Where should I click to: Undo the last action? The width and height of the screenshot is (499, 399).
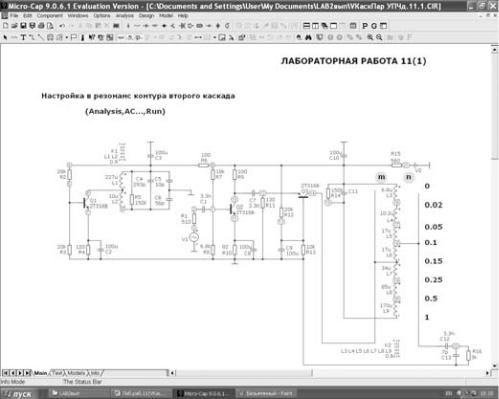click(62, 26)
